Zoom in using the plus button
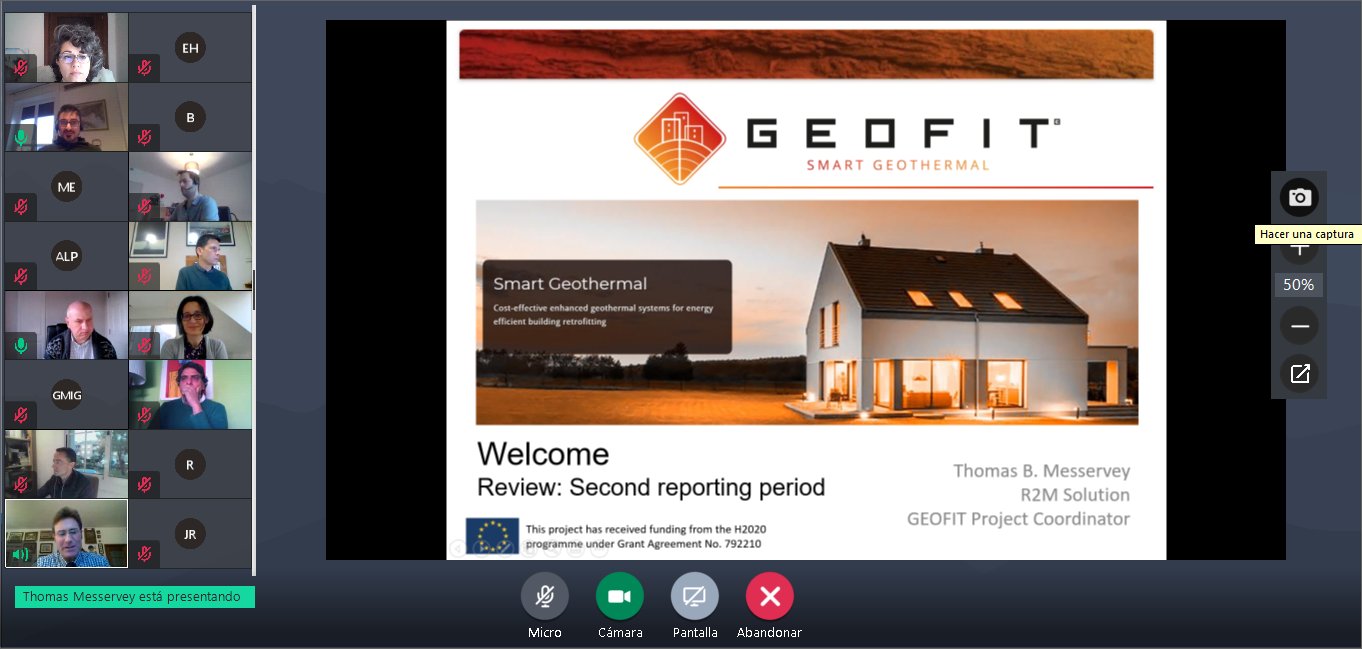 click(1299, 248)
